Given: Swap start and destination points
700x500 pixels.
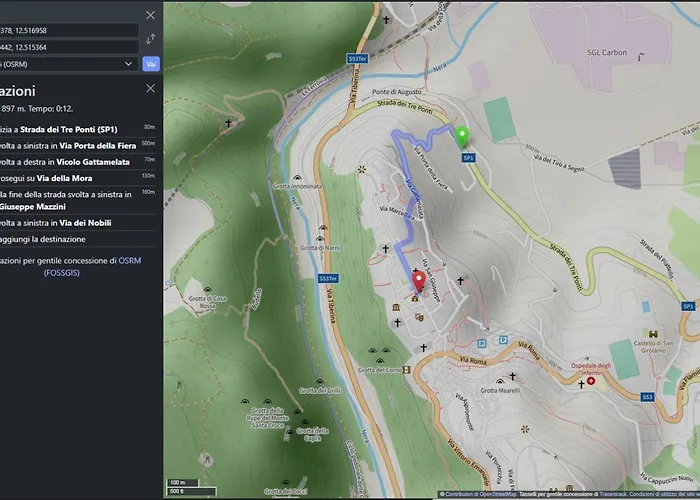Looking at the screenshot, I should (x=150, y=38).
